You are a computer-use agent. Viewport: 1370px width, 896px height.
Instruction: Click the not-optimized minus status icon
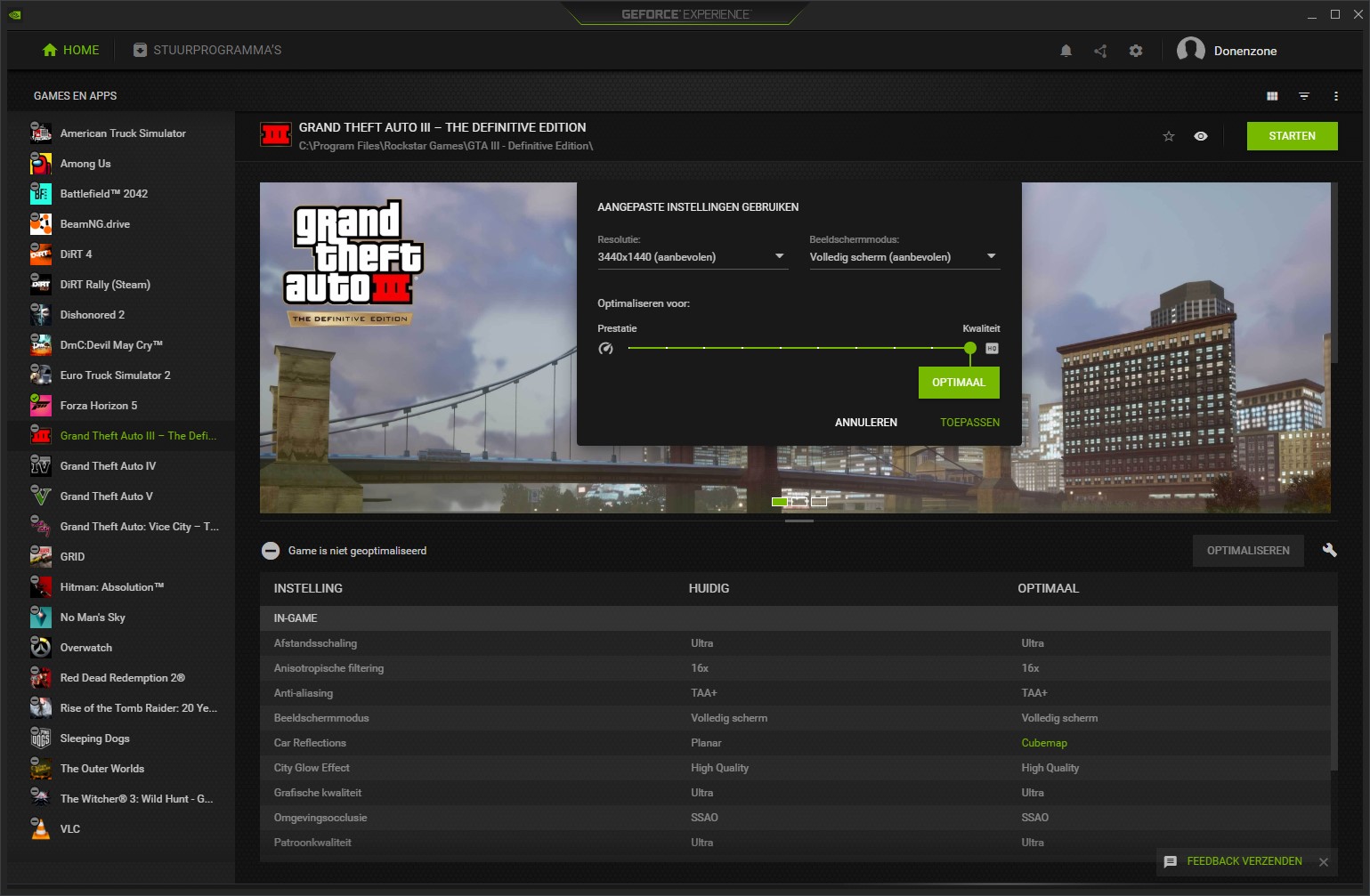point(271,551)
